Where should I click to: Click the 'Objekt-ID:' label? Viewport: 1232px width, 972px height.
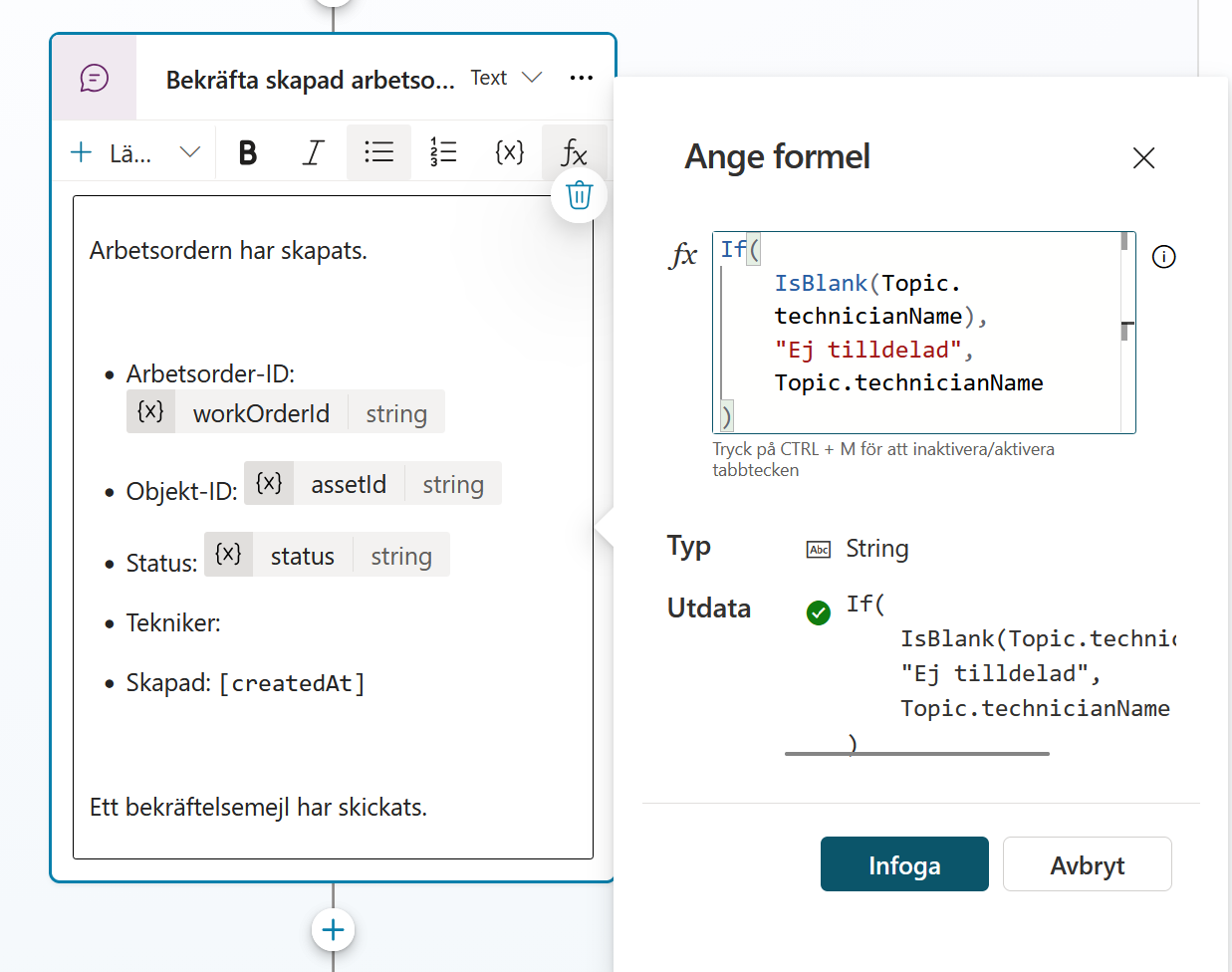click(x=181, y=492)
